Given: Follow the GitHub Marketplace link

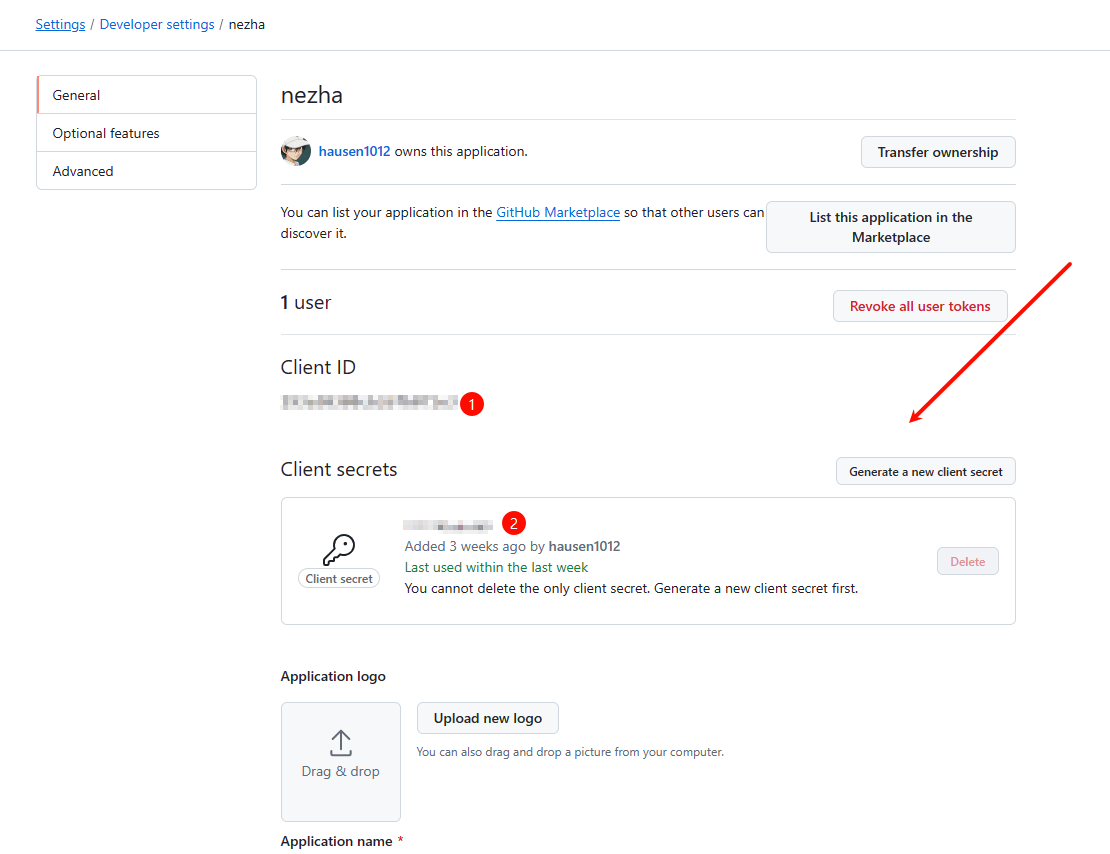Looking at the screenshot, I should 558,212.
